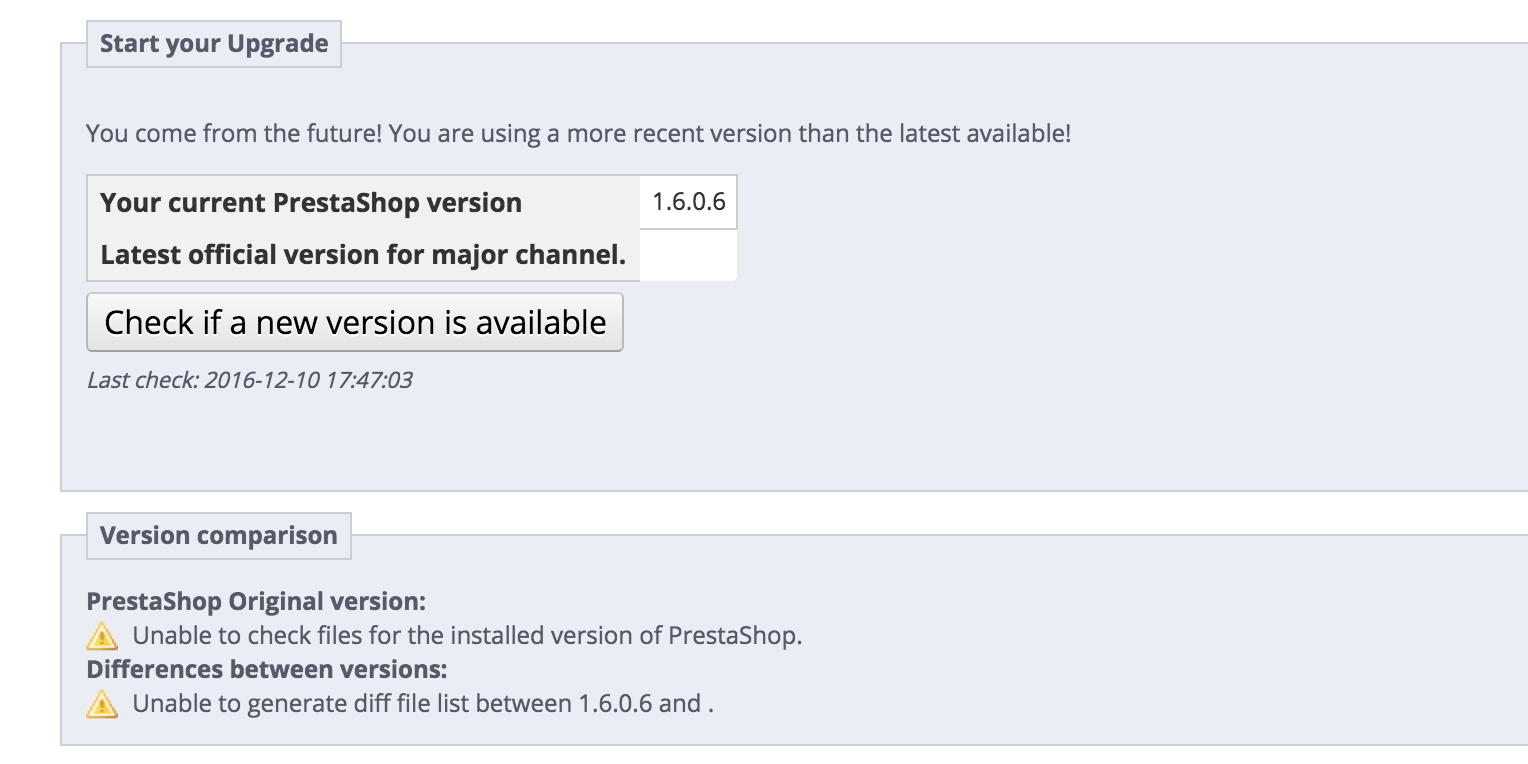The height and width of the screenshot is (764, 1528).
Task: Click the "You come from the future!" sentence
Action: pos(234,133)
